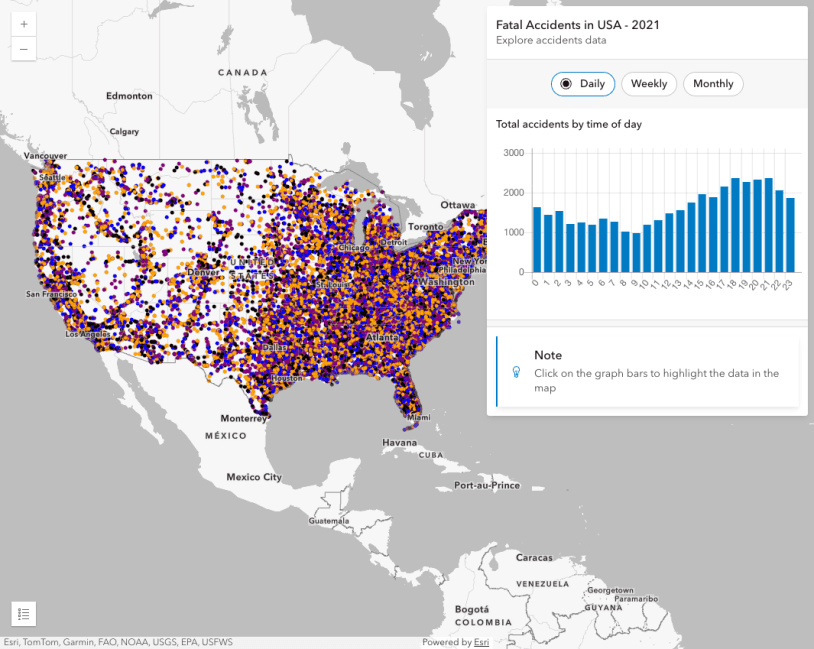Switch to the Monthly view
Screen dimensions: 814x649
pyautogui.click(x=713, y=84)
